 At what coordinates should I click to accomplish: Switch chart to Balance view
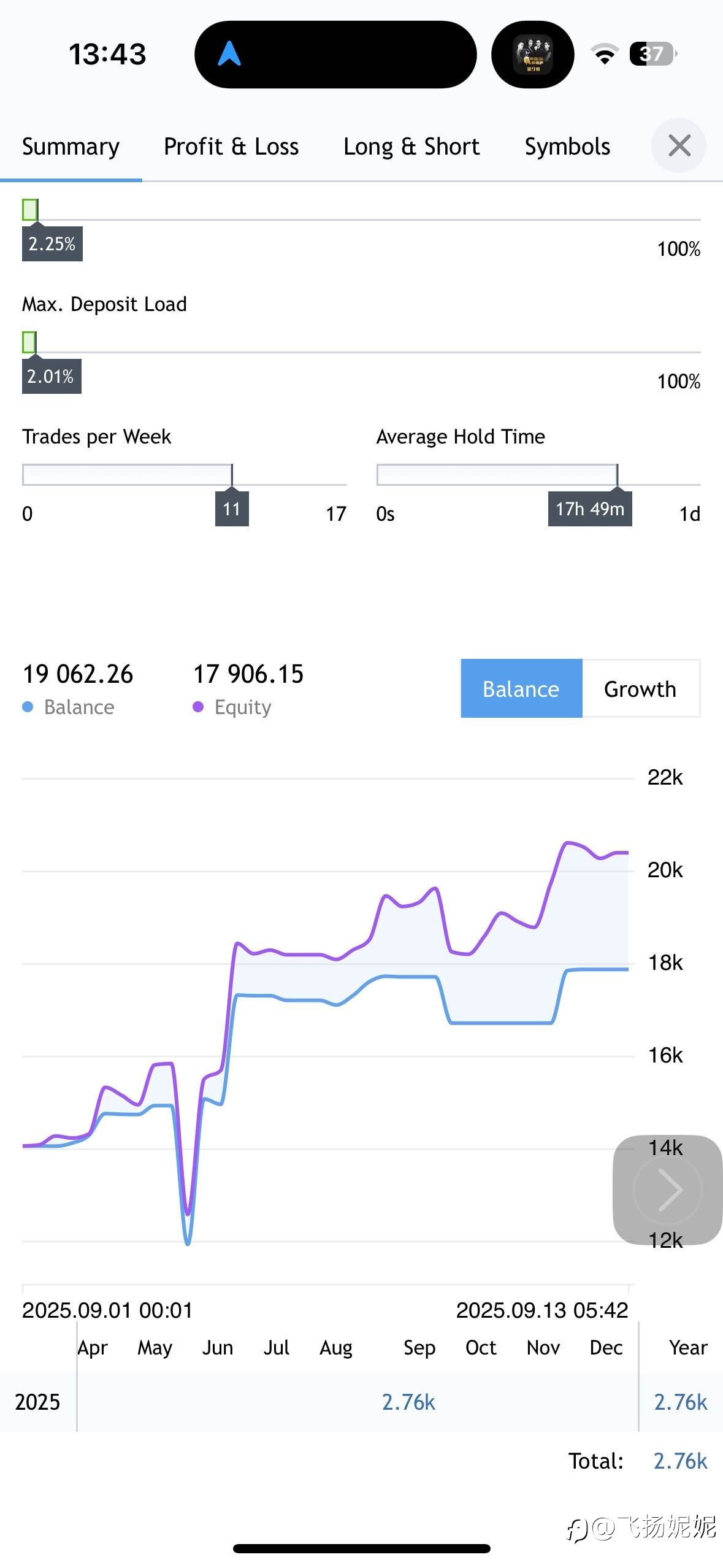point(521,688)
